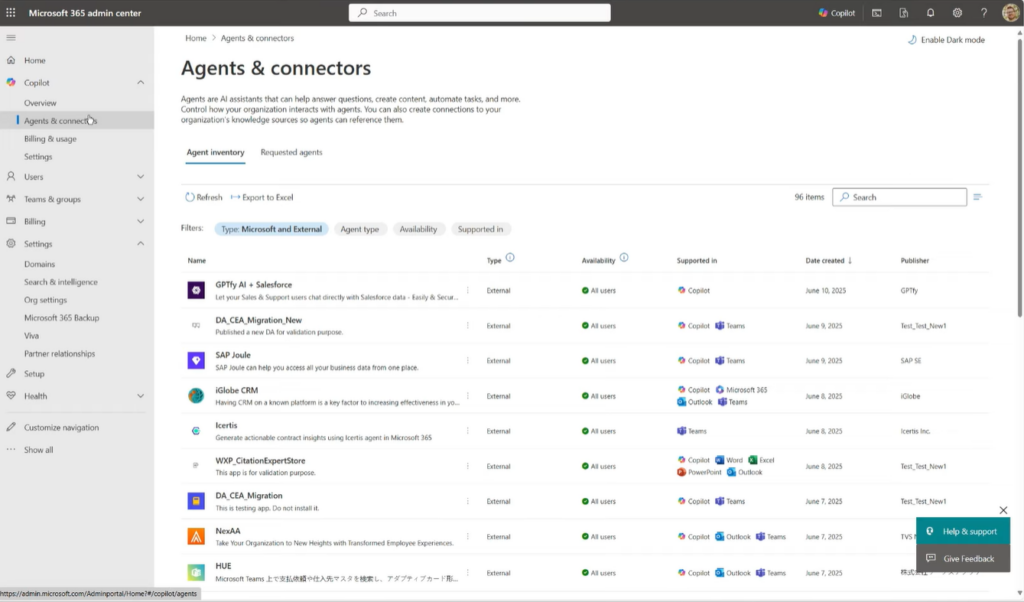Open the account profile picture

1010,13
